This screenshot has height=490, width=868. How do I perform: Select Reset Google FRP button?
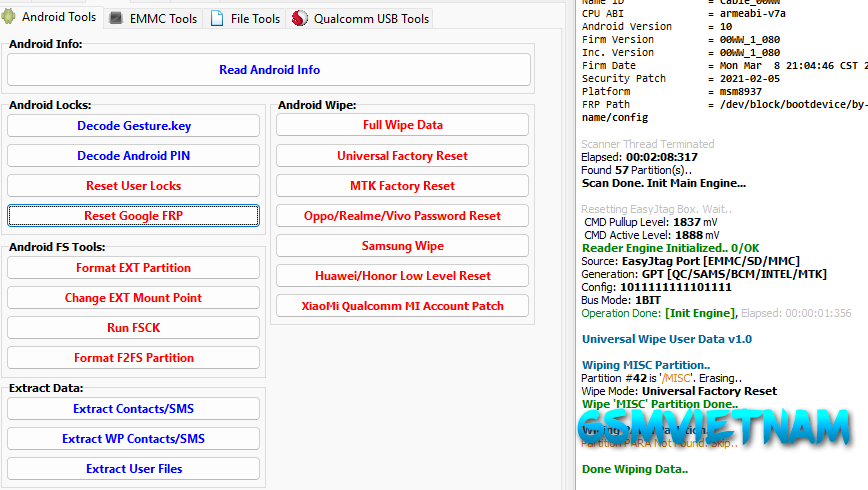(133, 216)
